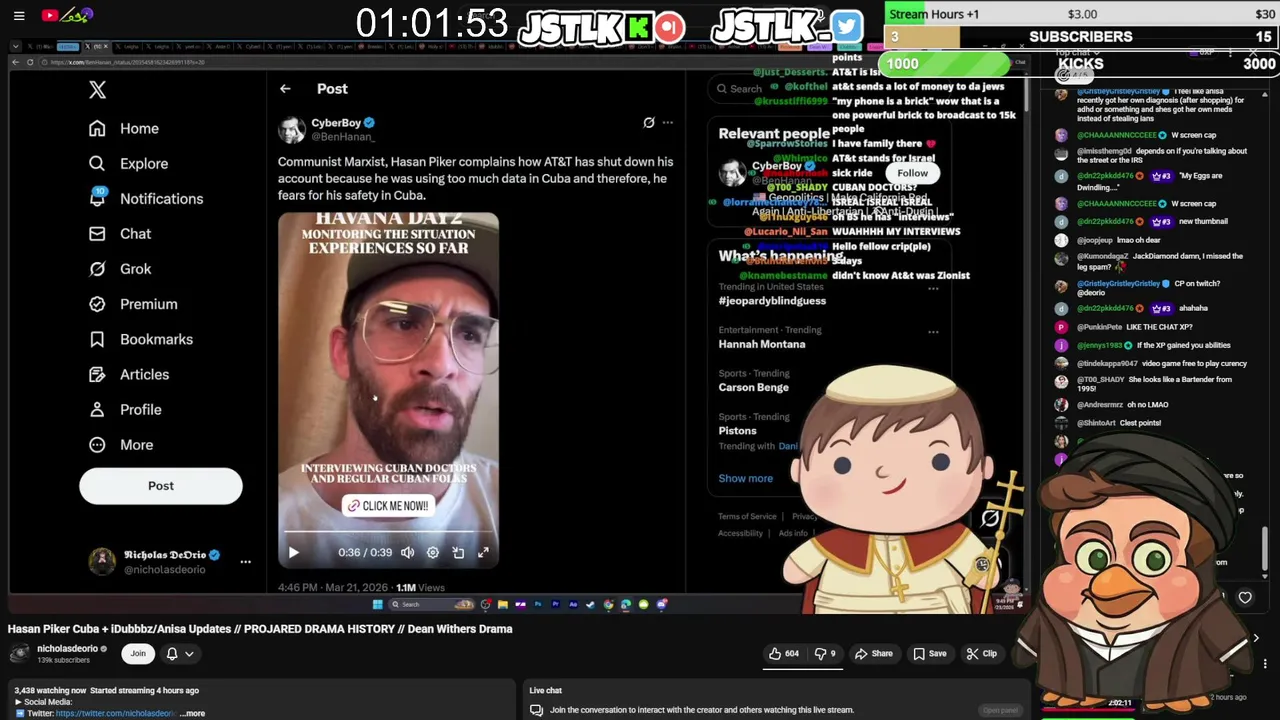Screen dimensions: 1280x720
Task: Open the twitter.com/nicholasdeorio link
Action: (x=116, y=714)
